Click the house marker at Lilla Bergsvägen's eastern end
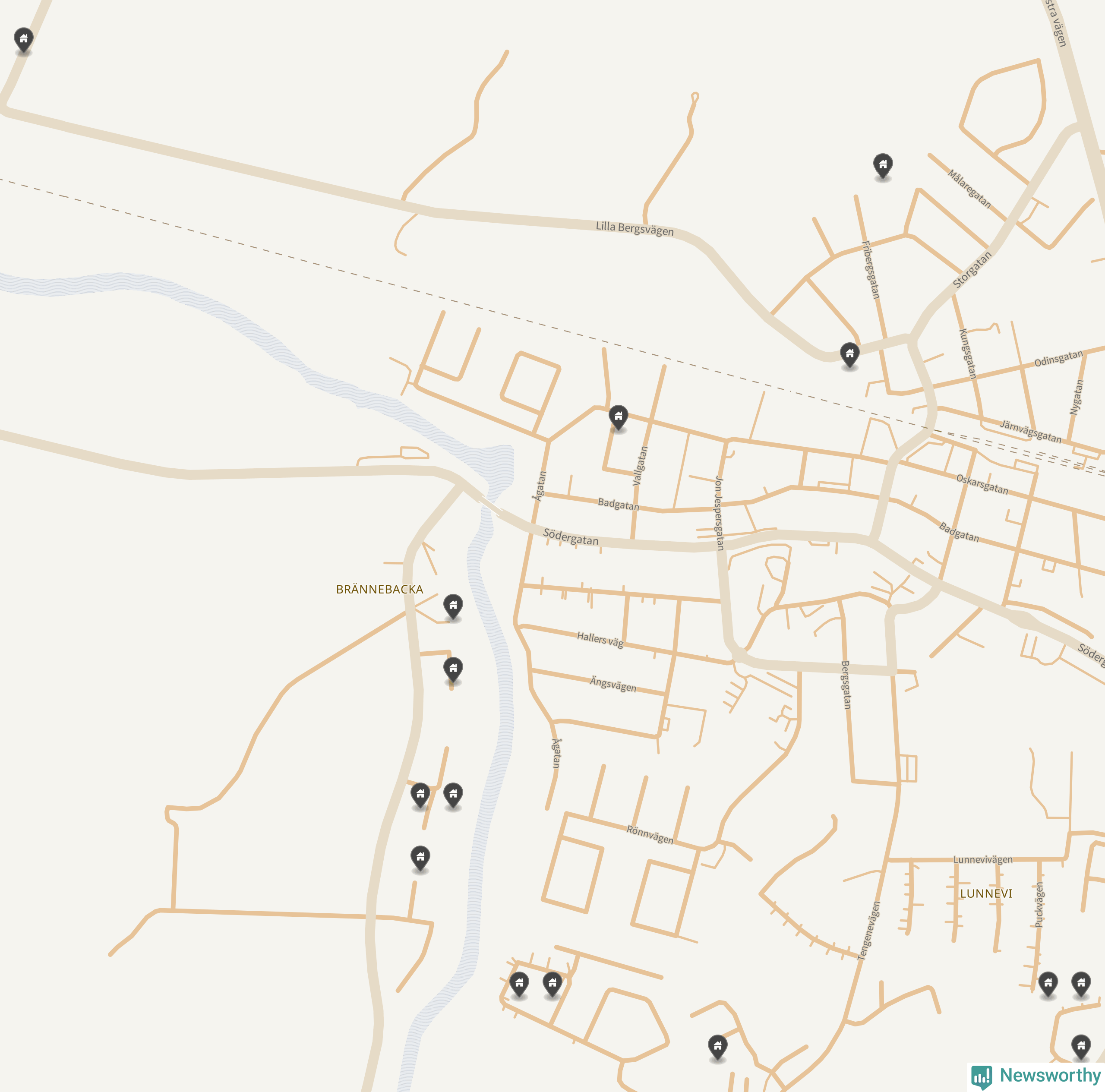Image resolution: width=1105 pixels, height=1092 pixels. tap(850, 356)
